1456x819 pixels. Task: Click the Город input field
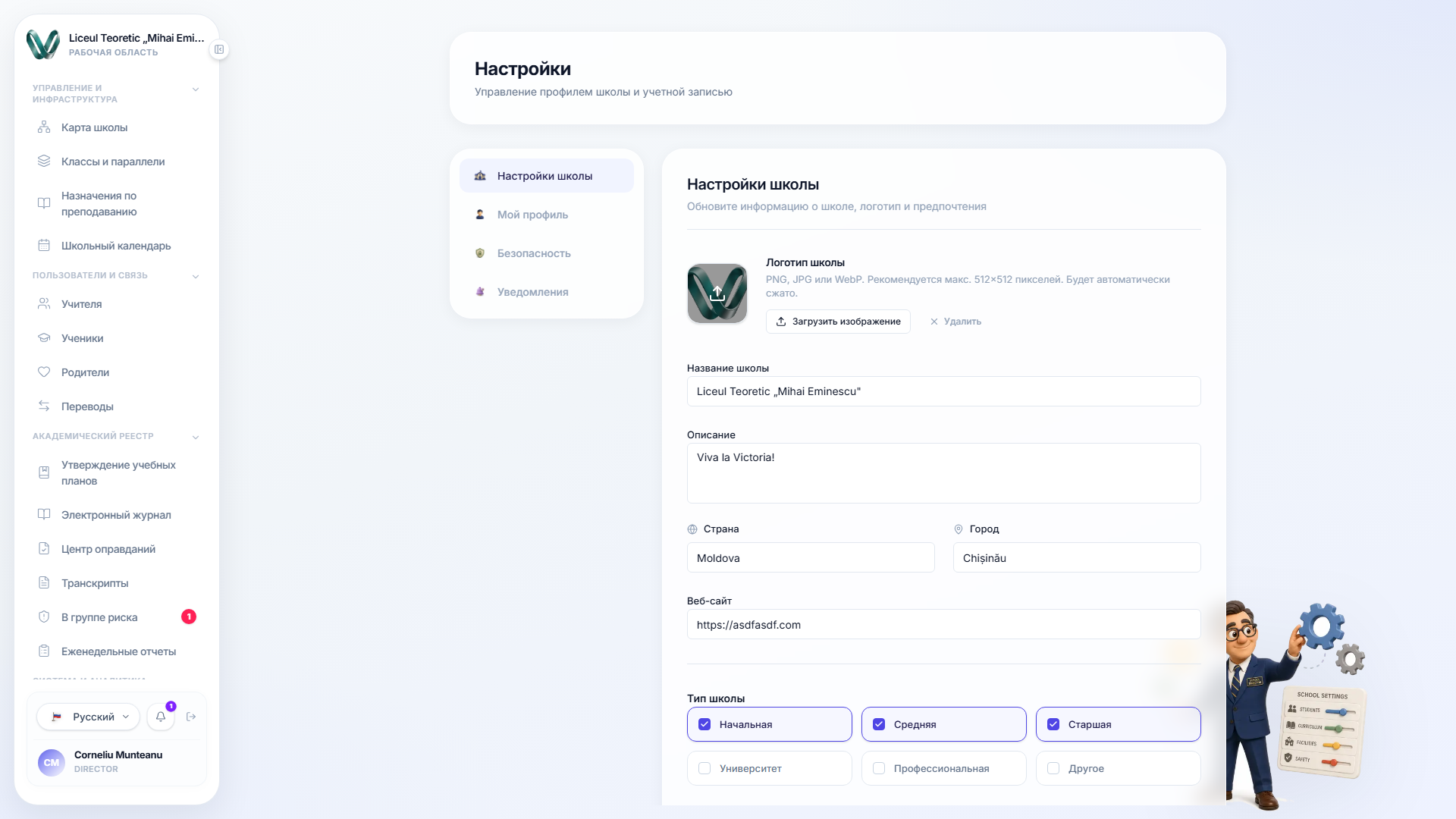pos(1077,558)
